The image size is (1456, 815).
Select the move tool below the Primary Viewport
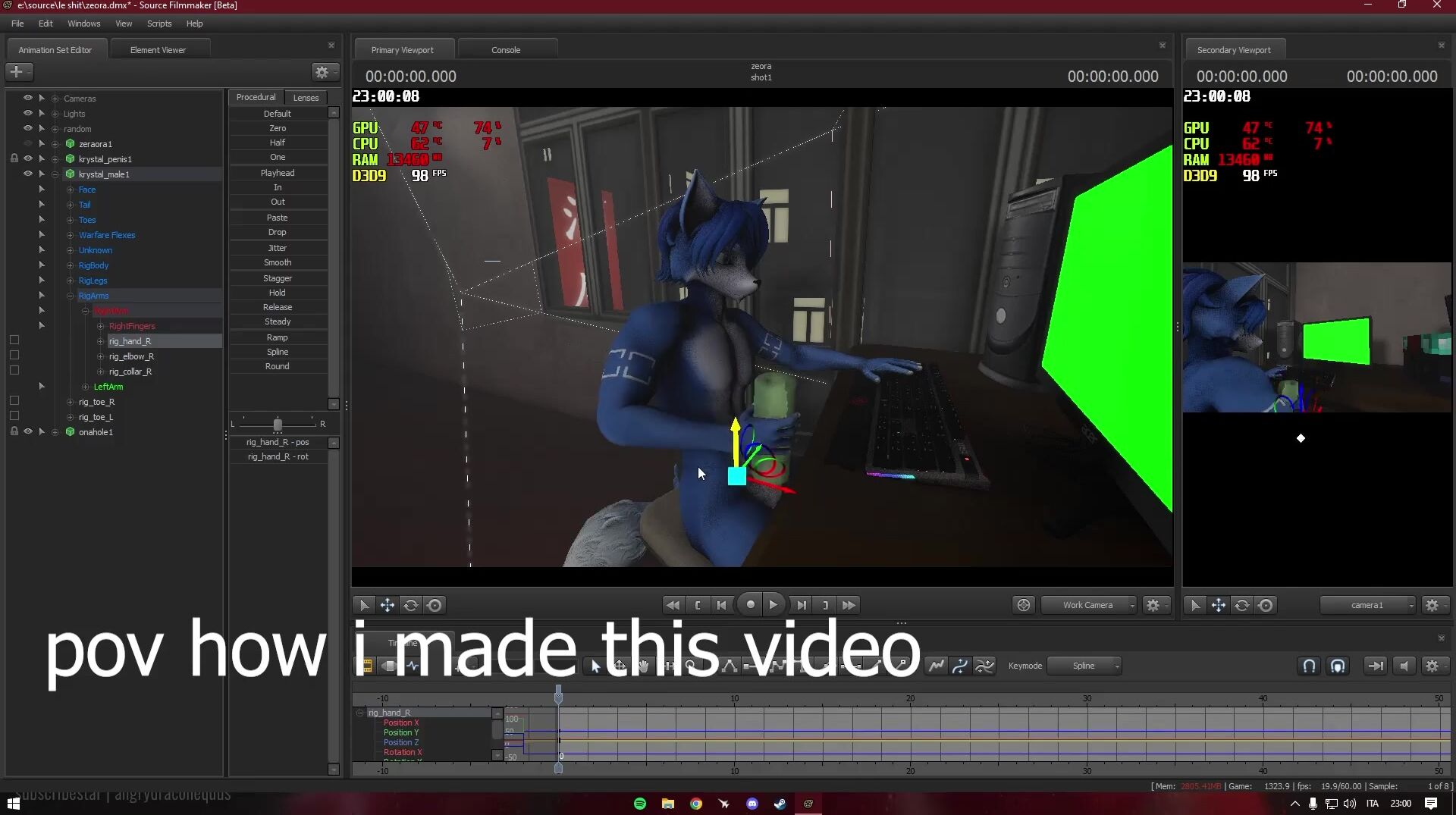coord(388,605)
